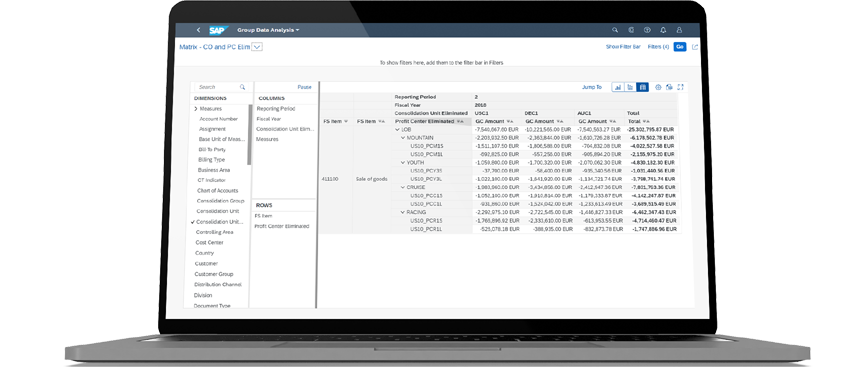Select Controlling Area dimension
Viewport: 867px width, 367px height.
[215, 232]
